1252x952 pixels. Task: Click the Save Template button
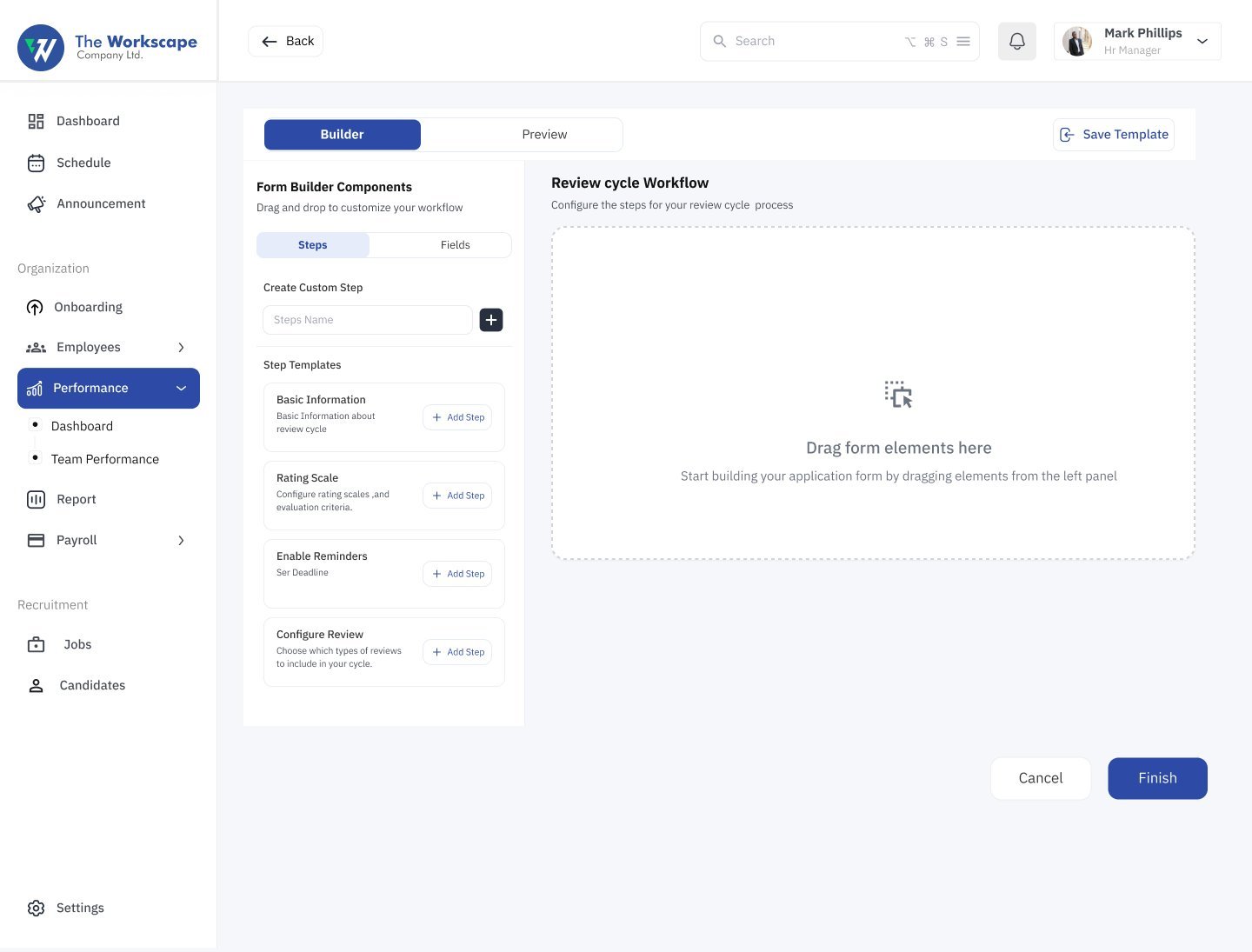coord(1114,135)
